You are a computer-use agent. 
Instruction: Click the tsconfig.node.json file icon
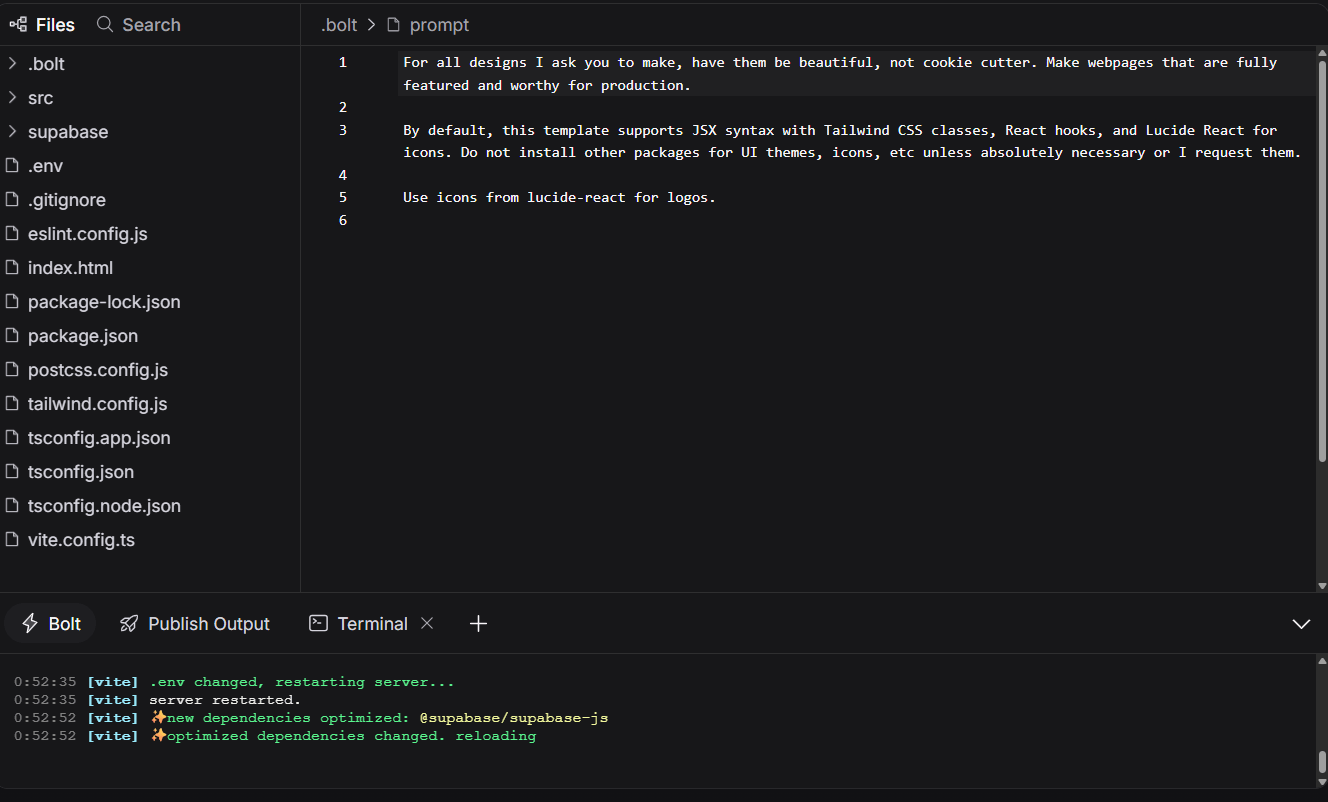pos(12,506)
